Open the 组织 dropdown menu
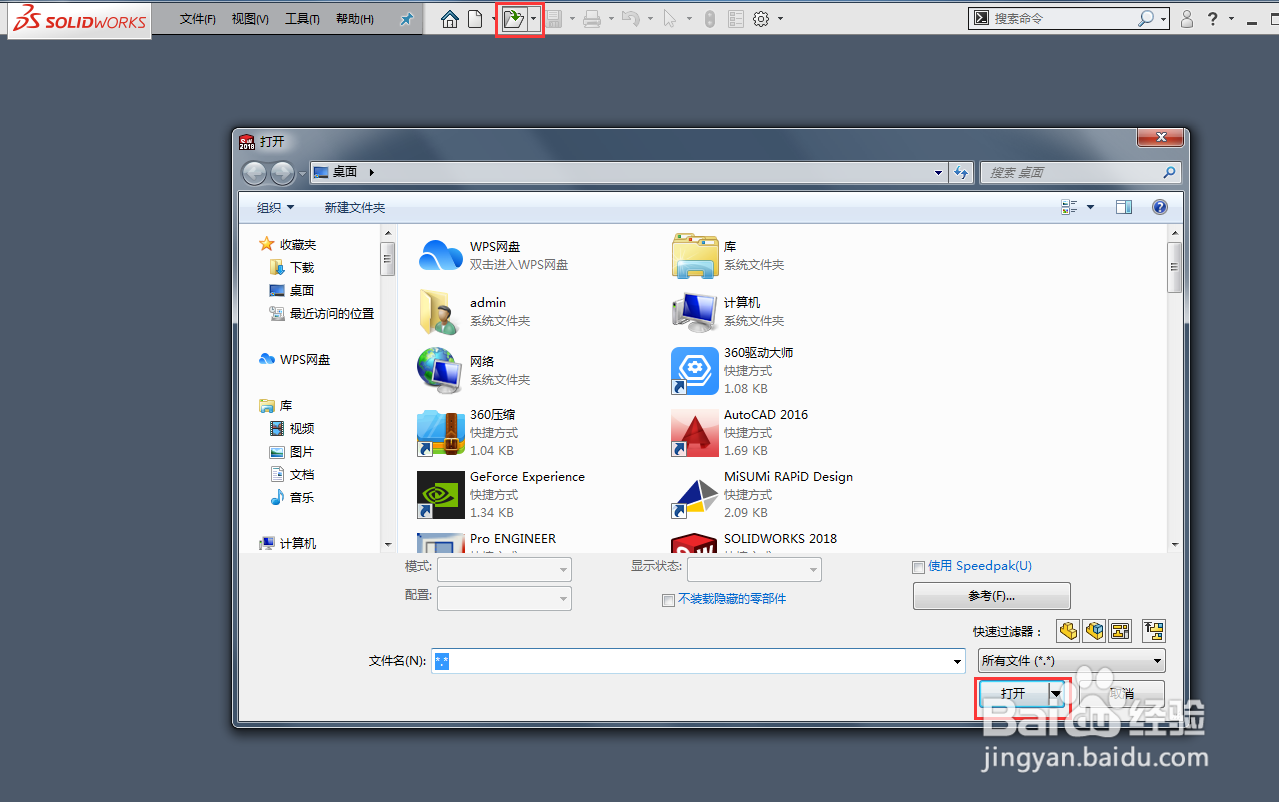Image resolution: width=1279 pixels, height=802 pixels. 276,207
